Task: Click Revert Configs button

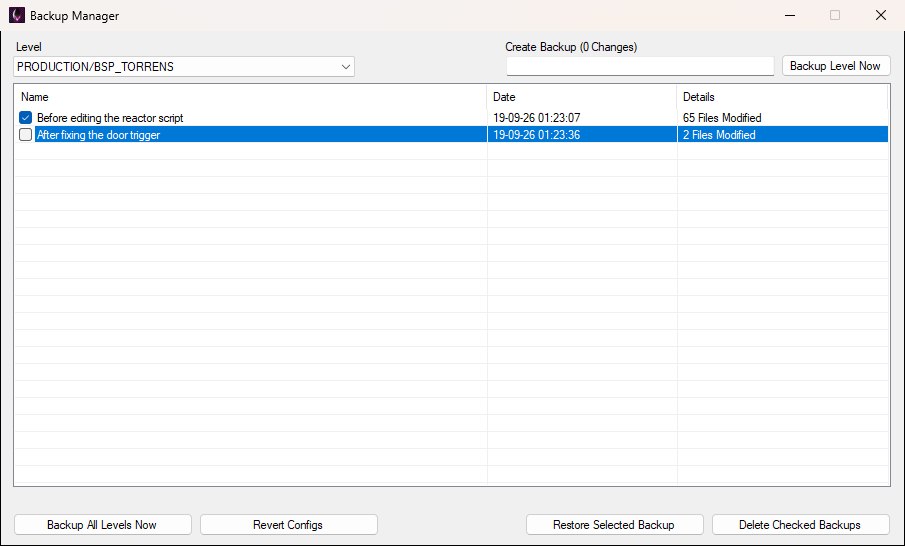Action: pos(289,525)
